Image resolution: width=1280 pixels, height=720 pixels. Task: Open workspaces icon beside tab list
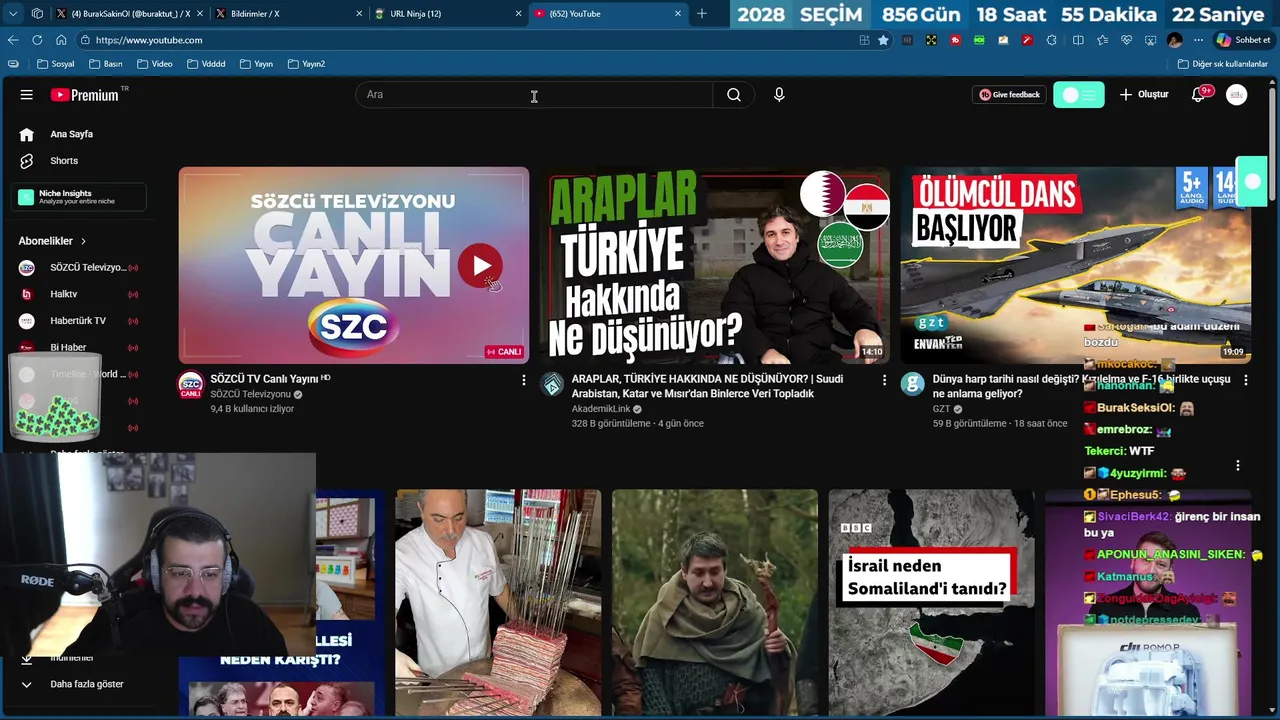click(37, 14)
